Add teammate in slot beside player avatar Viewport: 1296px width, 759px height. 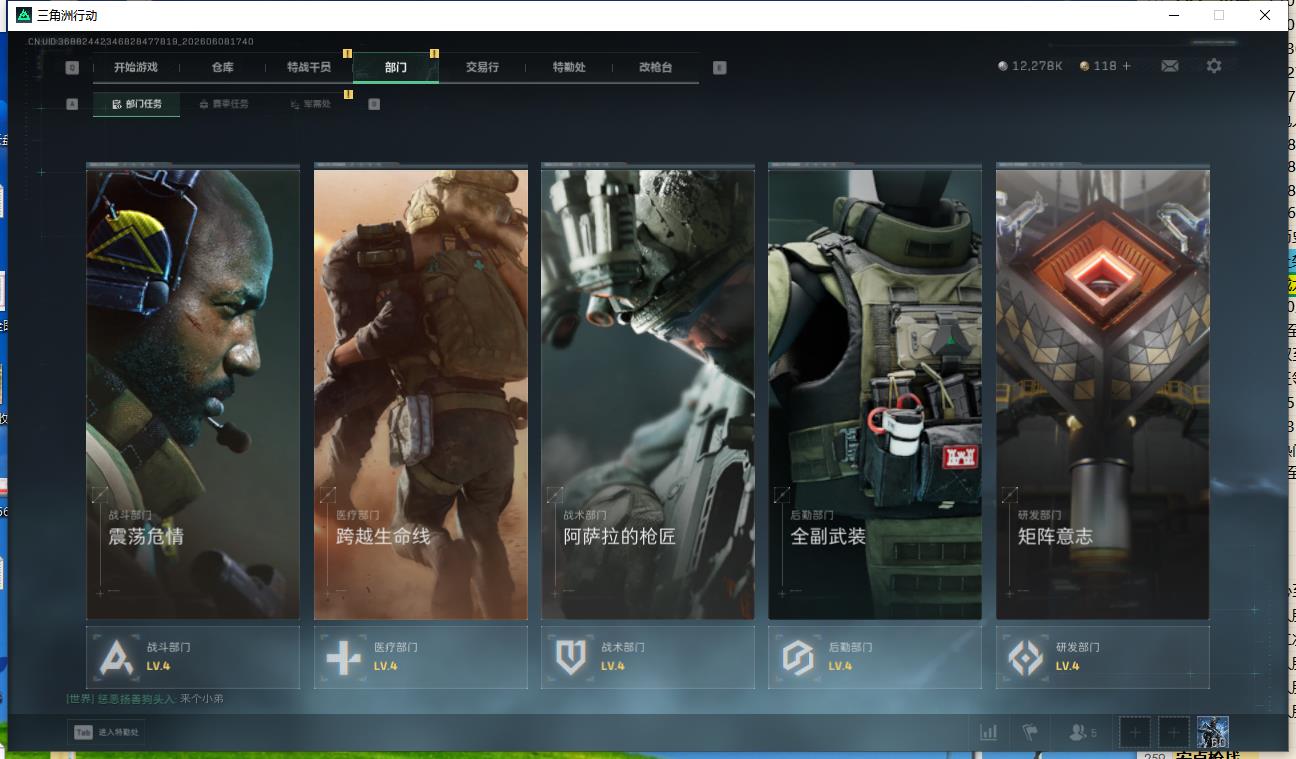pyautogui.click(x=1174, y=732)
